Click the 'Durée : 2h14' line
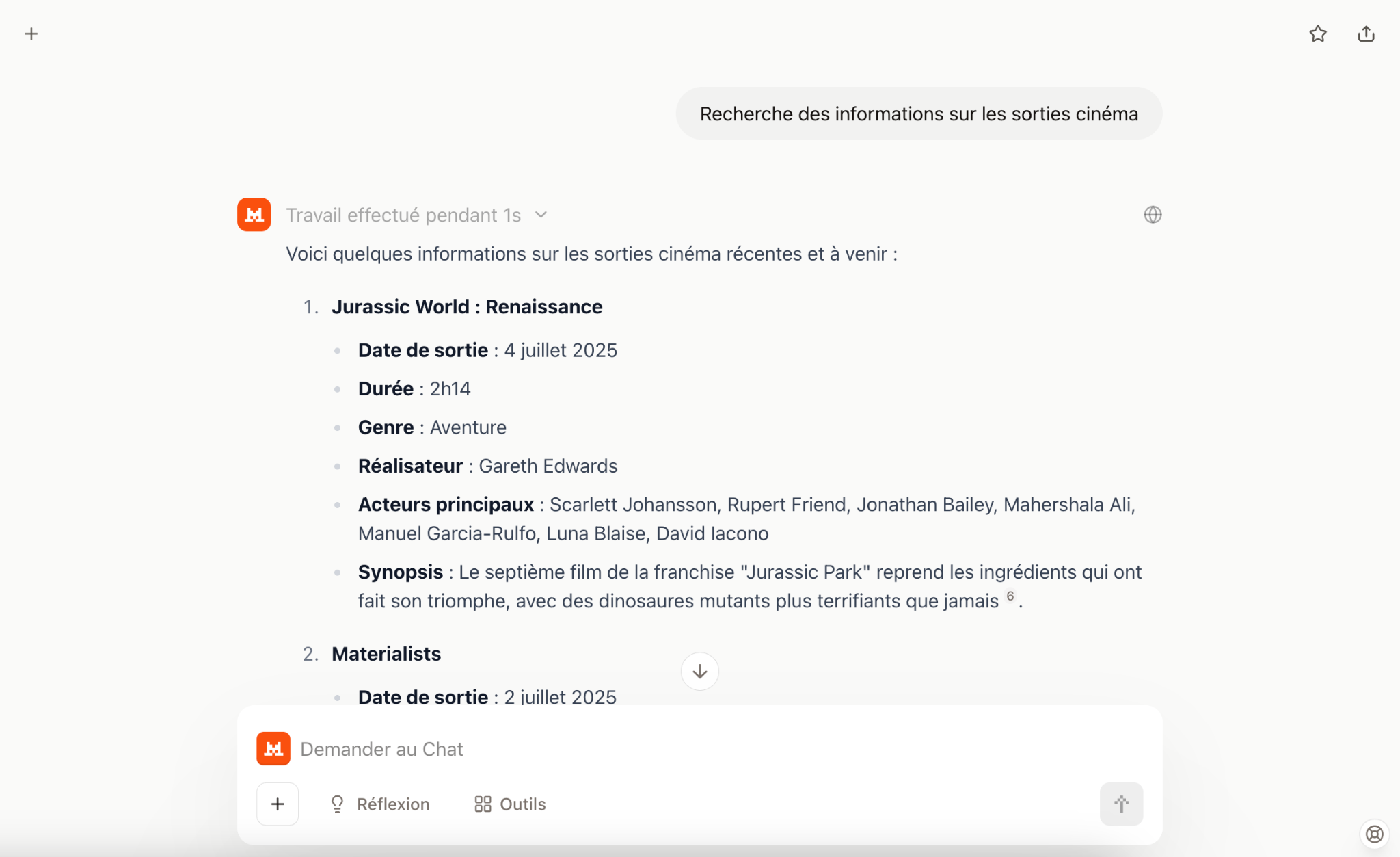This screenshot has width=1400, height=857. 414,388
